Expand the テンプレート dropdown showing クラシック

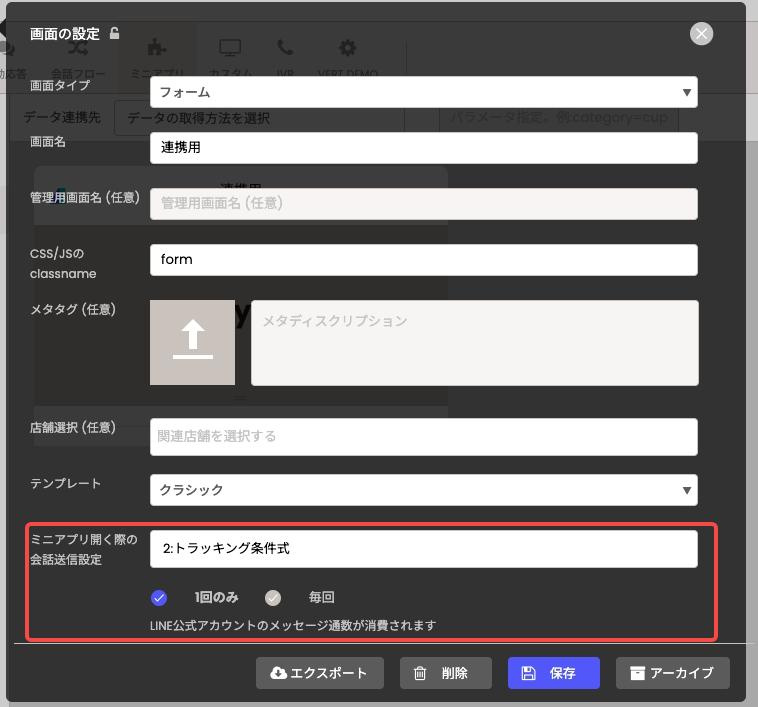coord(423,490)
